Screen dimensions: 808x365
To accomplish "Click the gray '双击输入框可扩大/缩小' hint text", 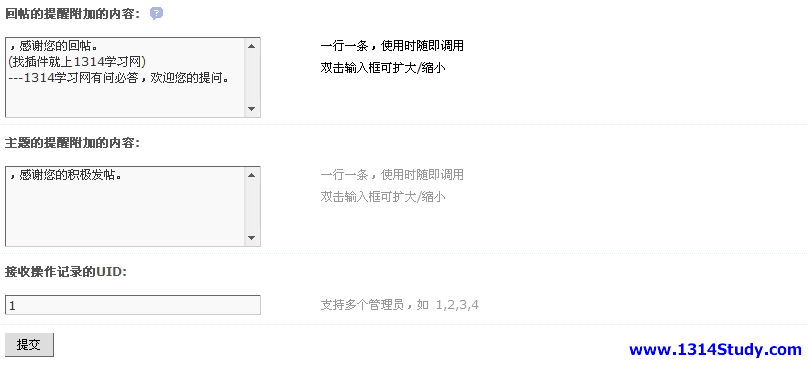I will [x=383, y=197].
